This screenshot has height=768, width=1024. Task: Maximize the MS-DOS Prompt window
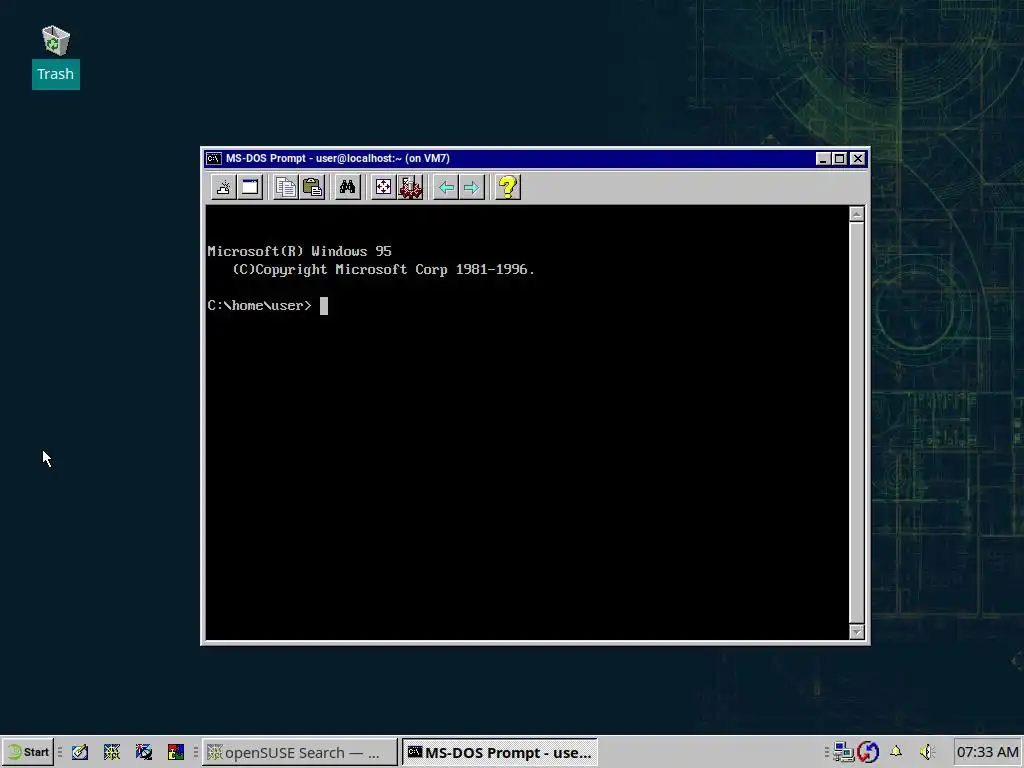840,159
